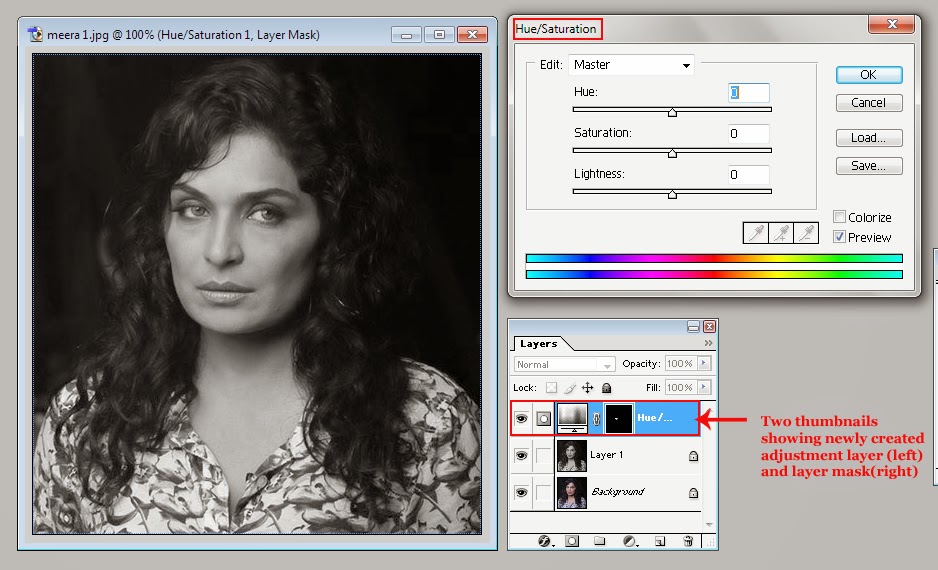This screenshot has height=570, width=938.
Task: Toggle Lock image pixels brush icon
Action: pos(570,388)
